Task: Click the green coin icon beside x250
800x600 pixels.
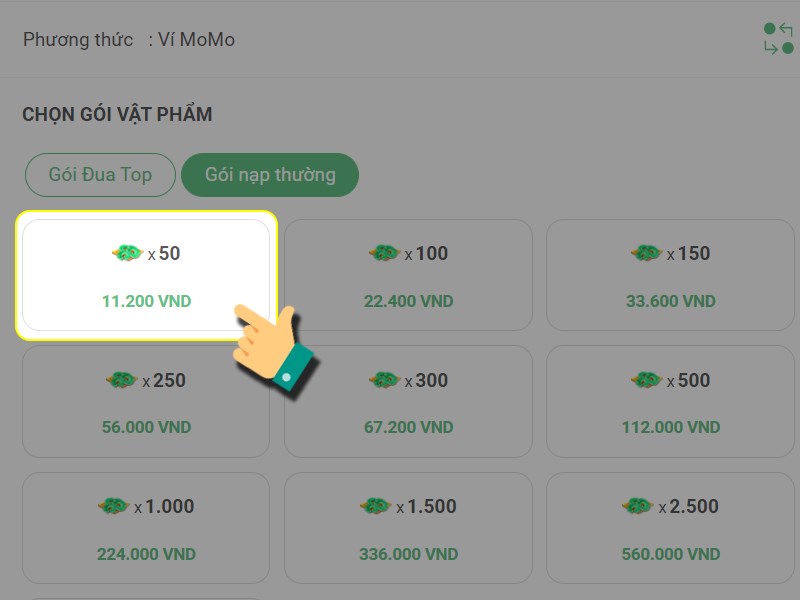Action: coord(121,380)
